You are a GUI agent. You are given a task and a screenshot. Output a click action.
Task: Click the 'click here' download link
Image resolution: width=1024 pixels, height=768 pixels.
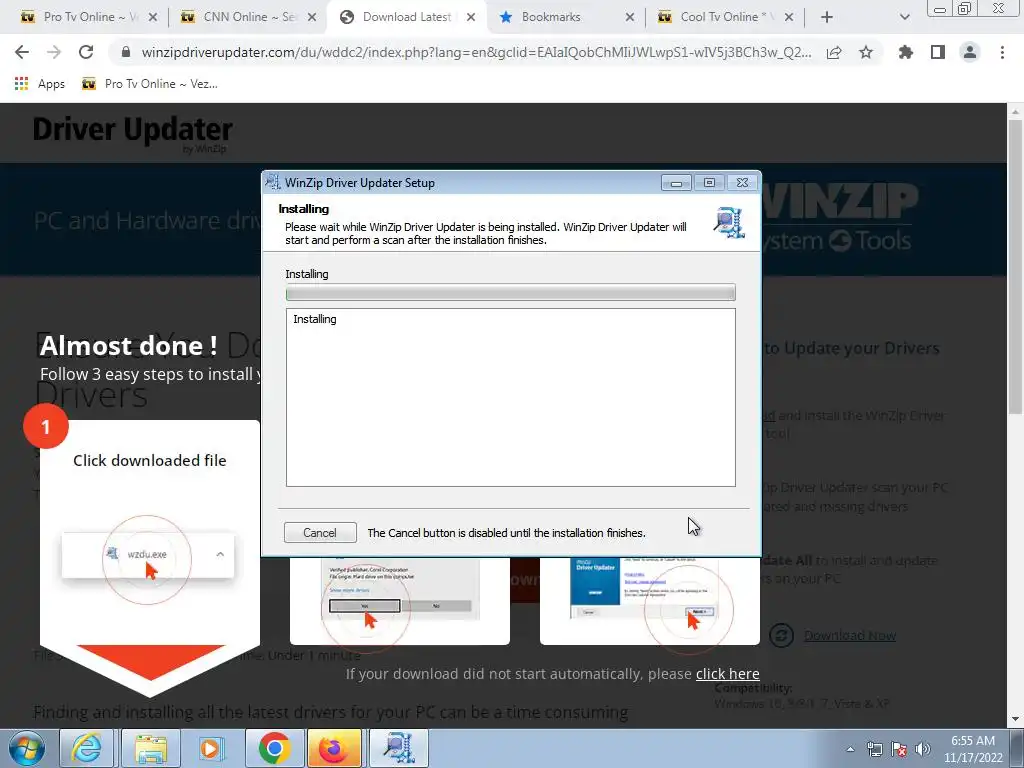coord(728,673)
